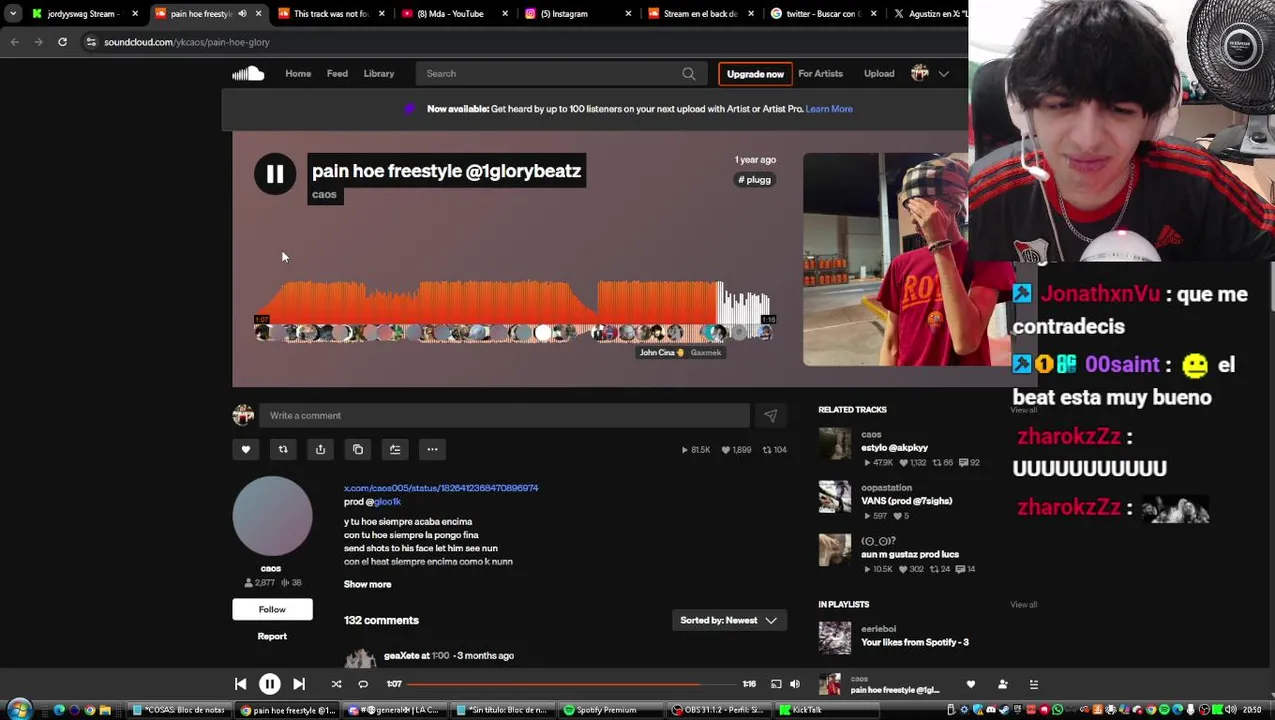Focus the Search input field
The width and height of the screenshot is (1275, 720).
click(x=561, y=74)
